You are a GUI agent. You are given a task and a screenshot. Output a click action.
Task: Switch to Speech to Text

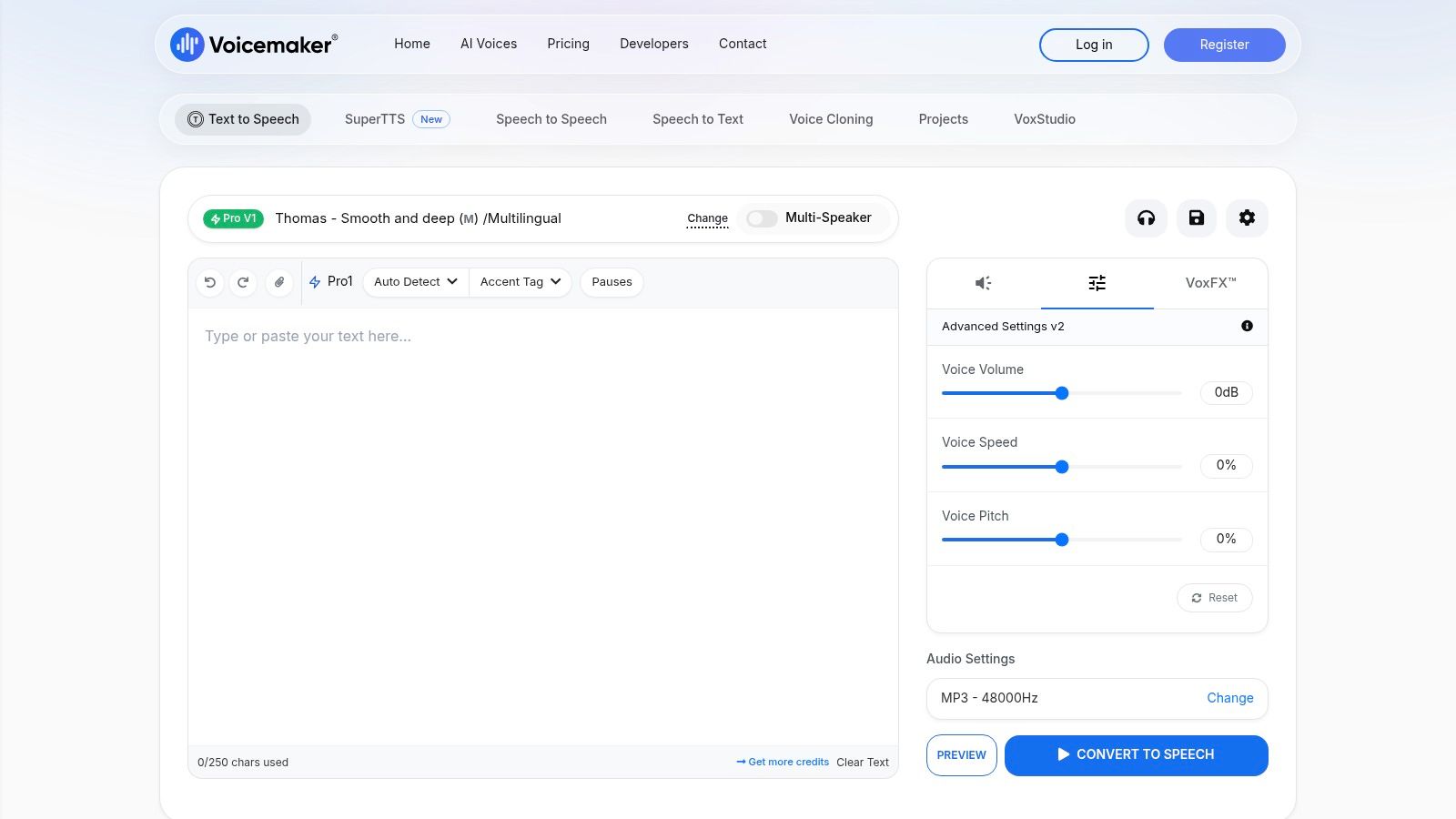(x=698, y=119)
